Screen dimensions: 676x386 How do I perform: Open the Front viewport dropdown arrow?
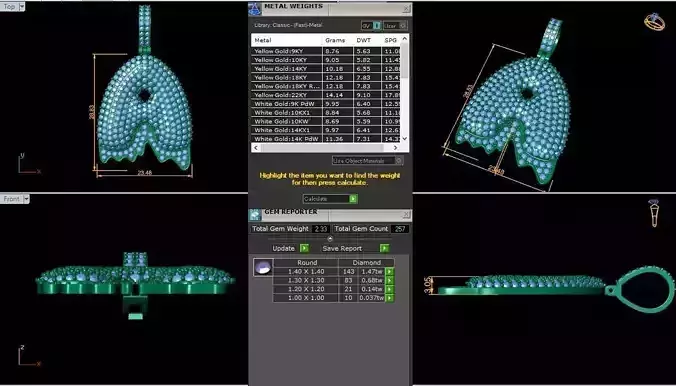point(26,199)
